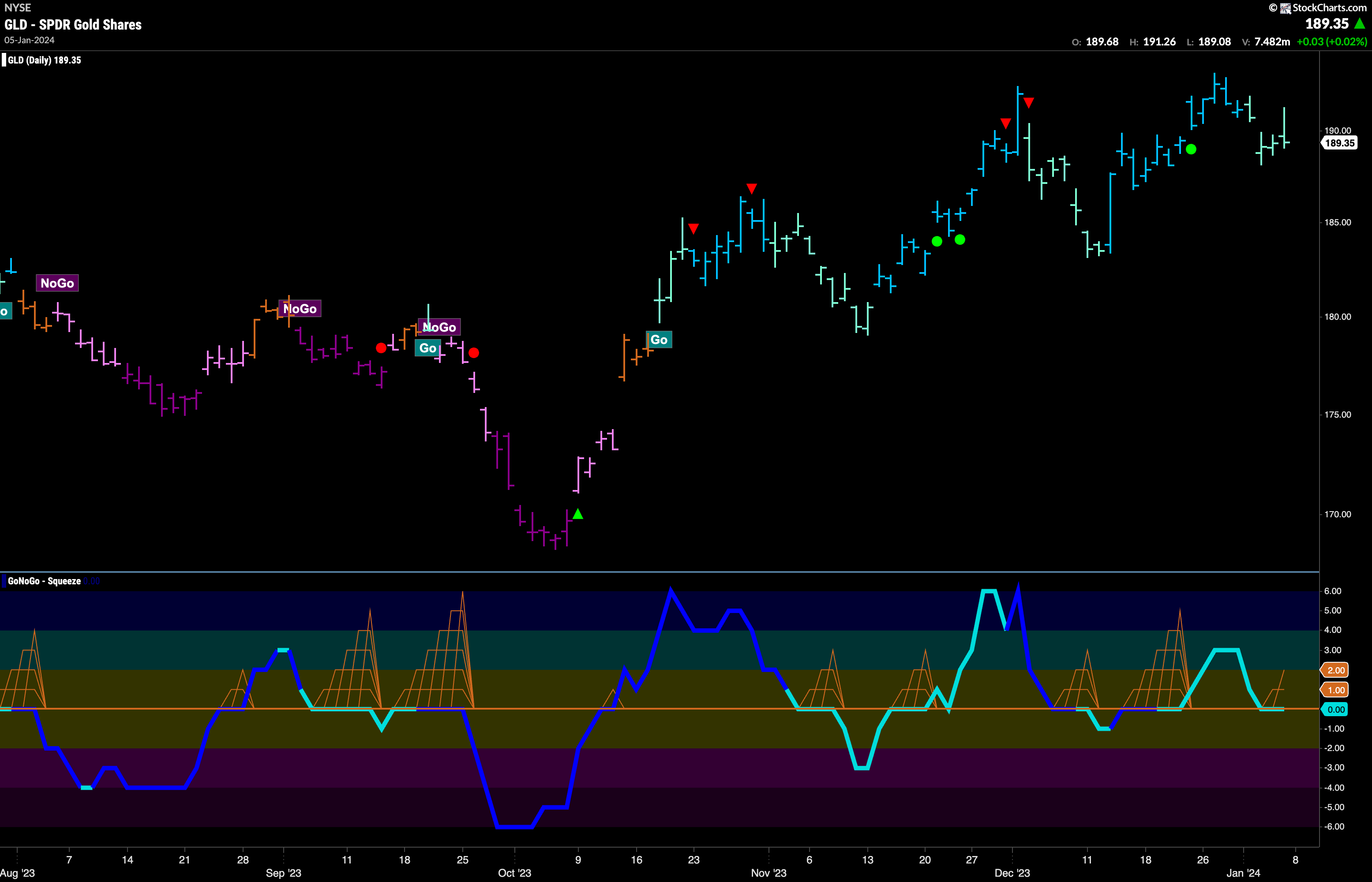Click the second green dot of the late November pair
Viewport: 1372px width, 882px height.
(x=960, y=239)
